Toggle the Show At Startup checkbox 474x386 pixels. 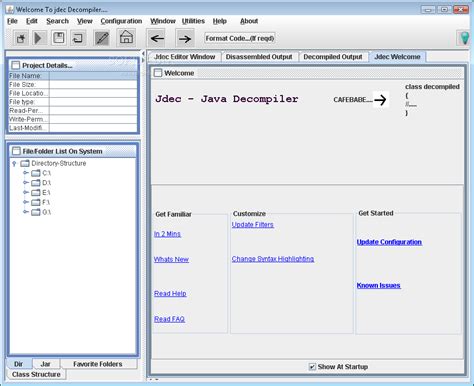point(312,367)
